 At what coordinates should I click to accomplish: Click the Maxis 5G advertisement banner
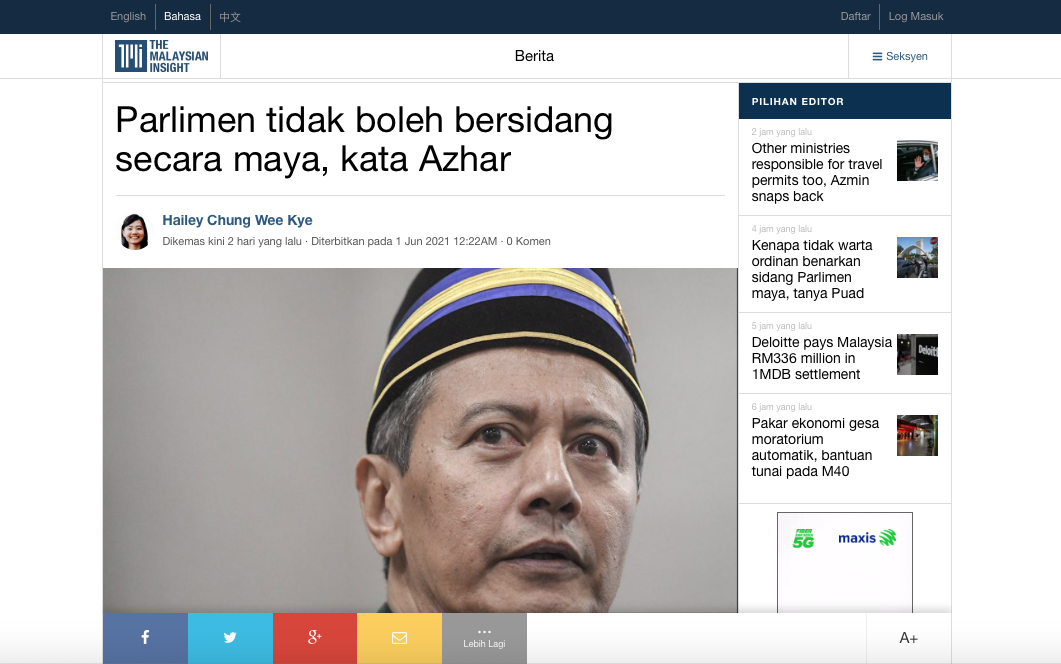(x=844, y=560)
